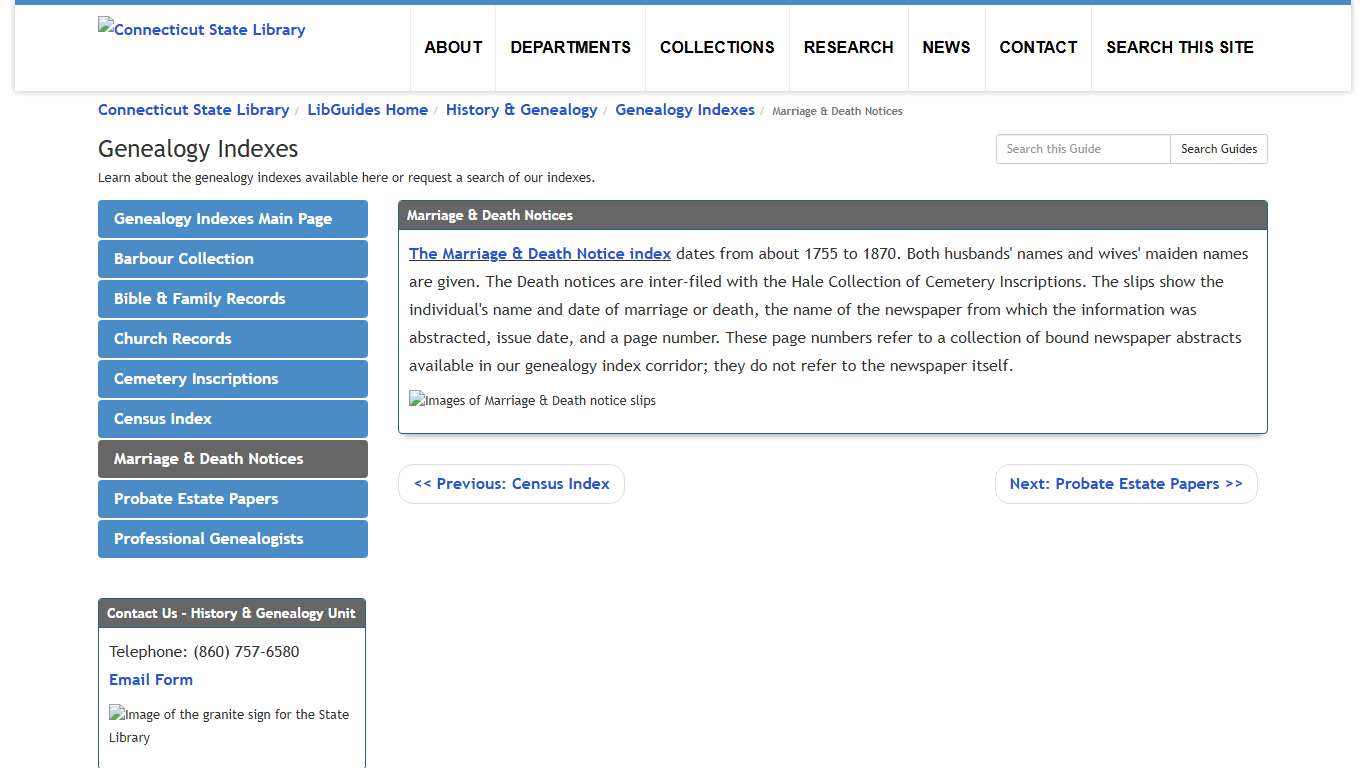Open the Email Form link
Screen dimensions: 1366x768
(x=151, y=679)
